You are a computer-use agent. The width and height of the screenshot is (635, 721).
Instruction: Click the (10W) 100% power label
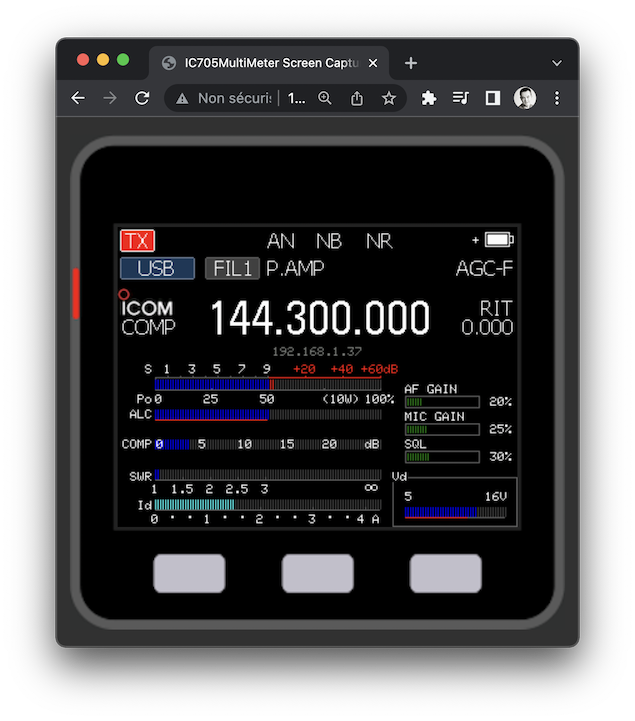pos(358,399)
